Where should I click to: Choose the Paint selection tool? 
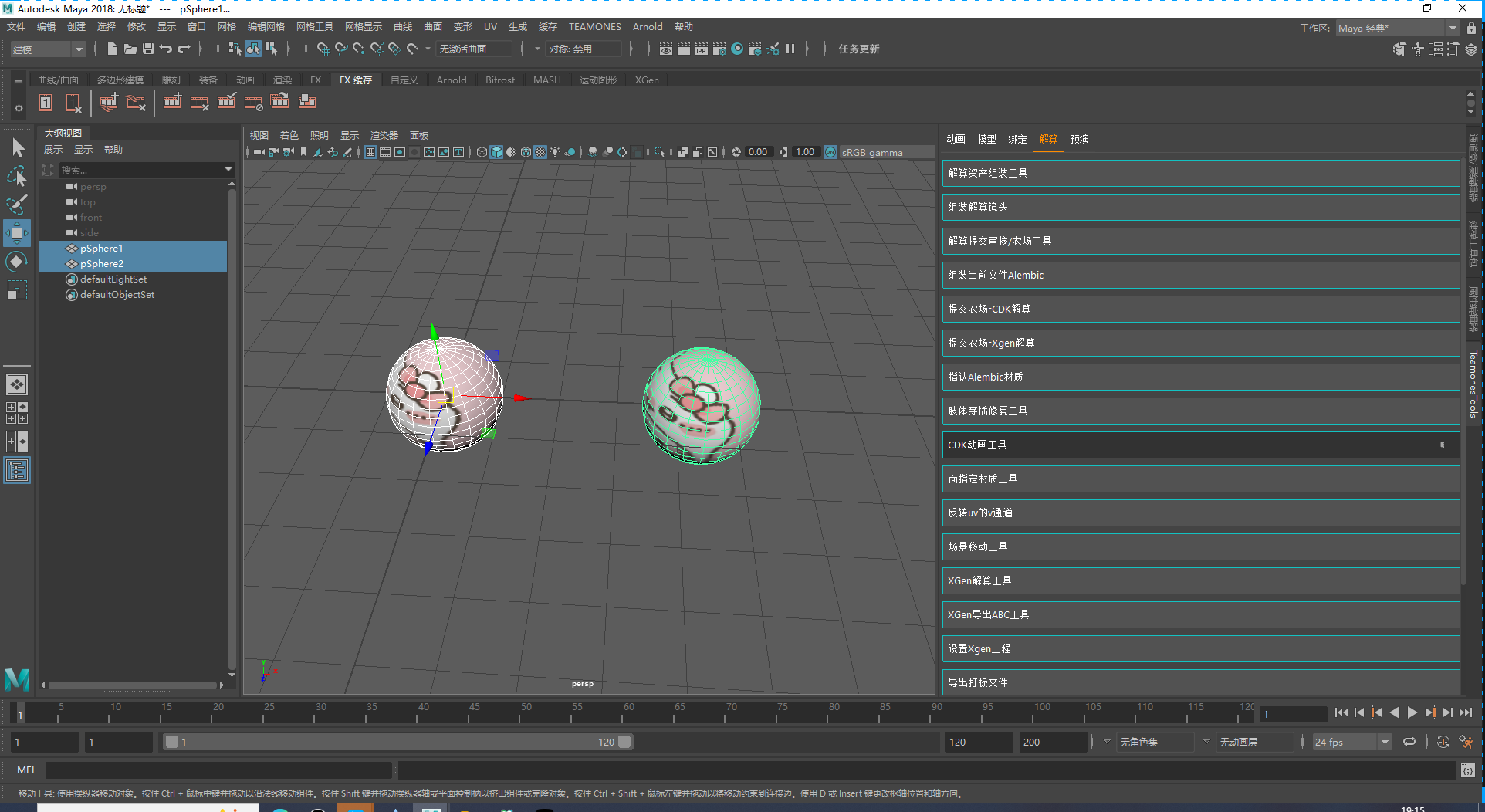pyautogui.click(x=16, y=205)
